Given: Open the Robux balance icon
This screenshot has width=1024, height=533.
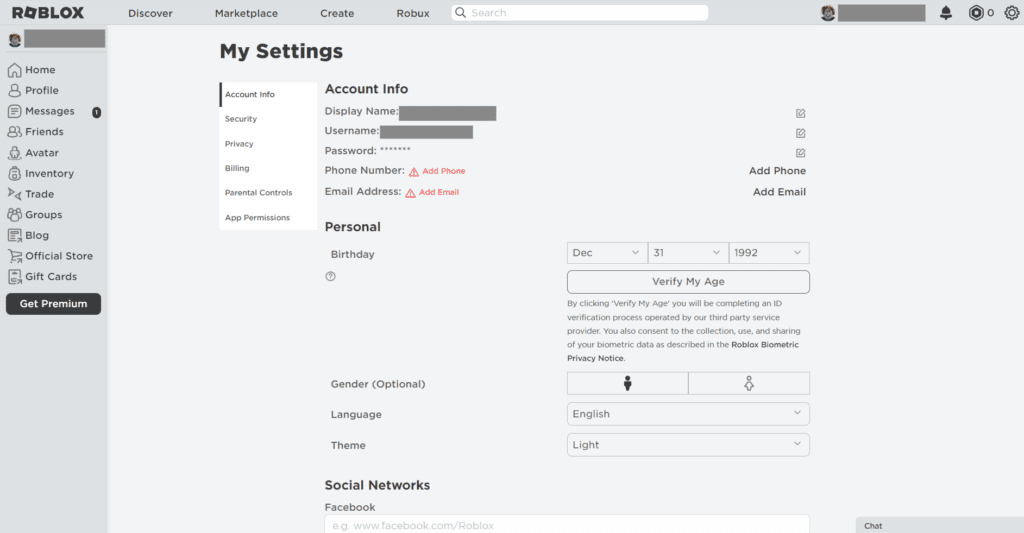Looking at the screenshot, I should coord(976,12).
